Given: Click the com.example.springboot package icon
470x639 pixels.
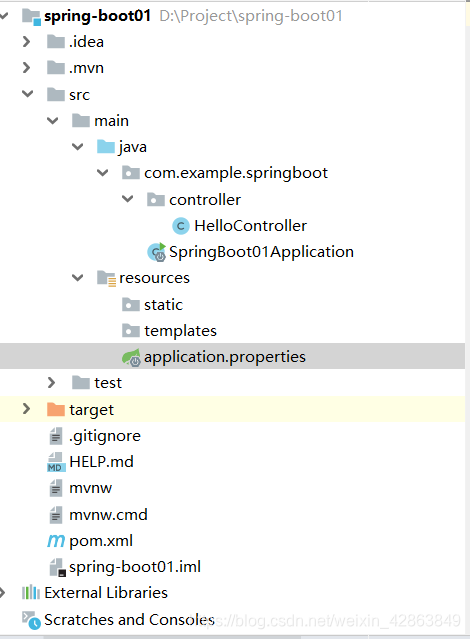Looking at the screenshot, I should tap(131, 173).
